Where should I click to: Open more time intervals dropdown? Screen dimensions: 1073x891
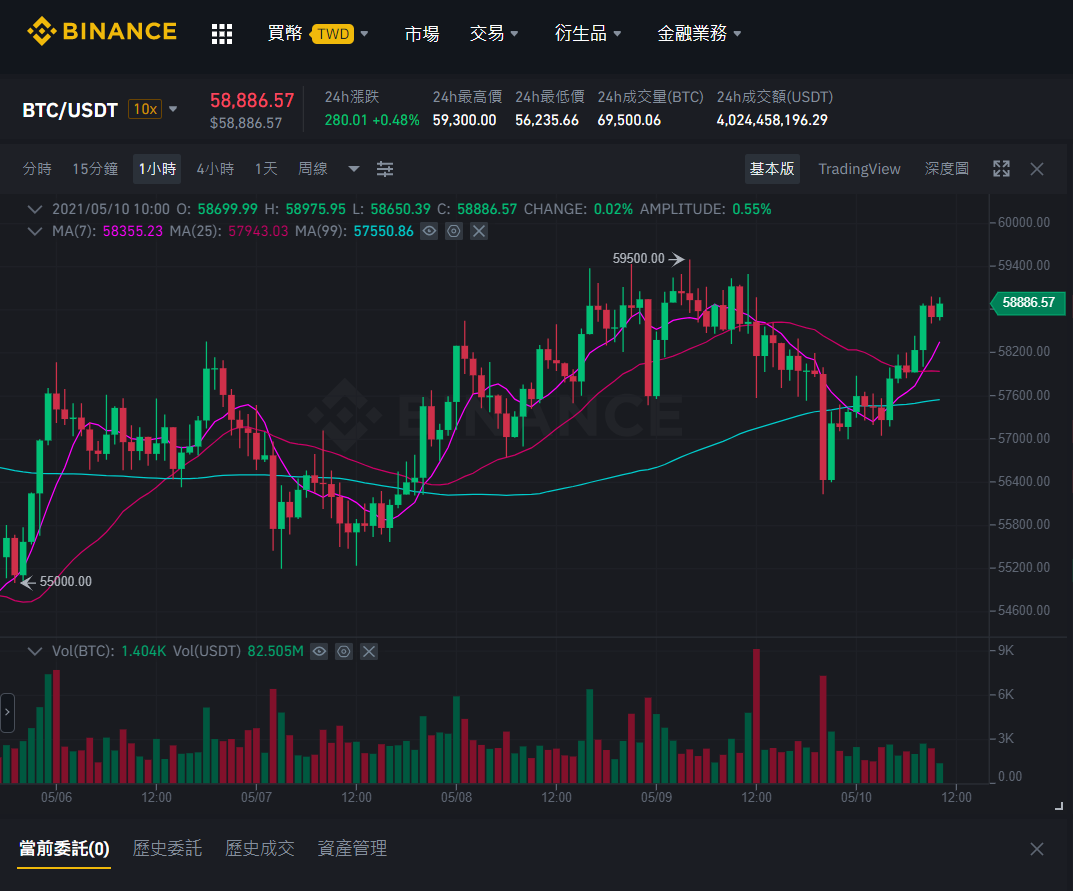click(354, 169)
